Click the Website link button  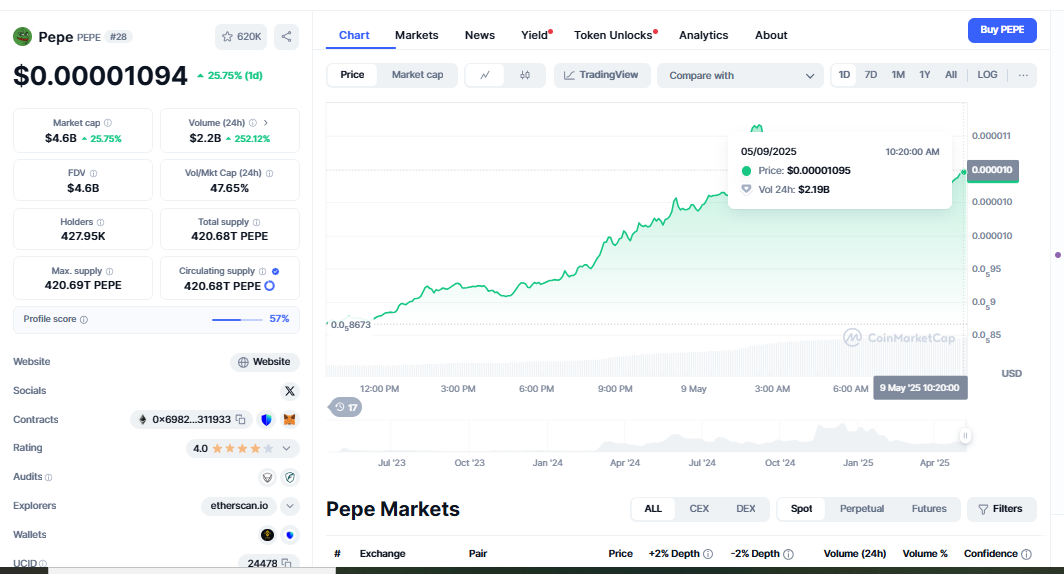pos(265,362)
